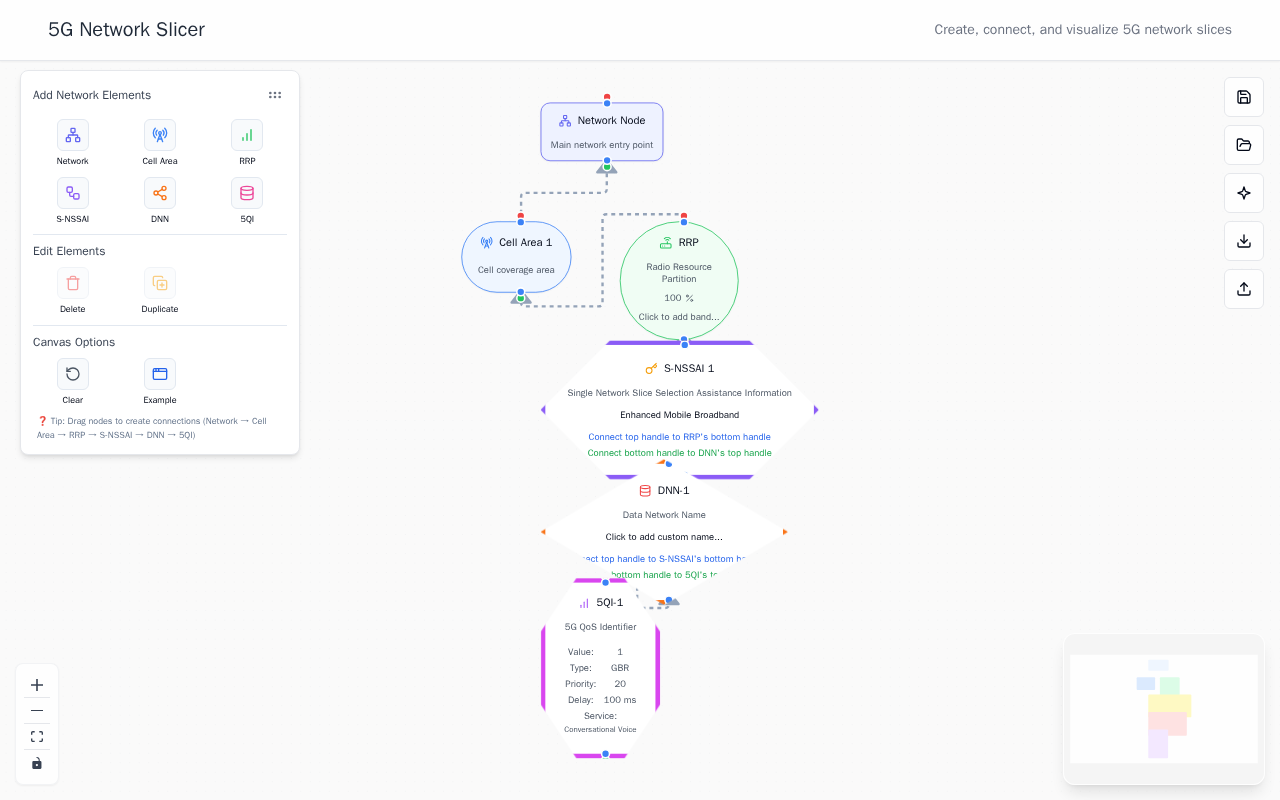Delete the selected element
This screenshot has width=1280, height=800.
click(72, 284)
